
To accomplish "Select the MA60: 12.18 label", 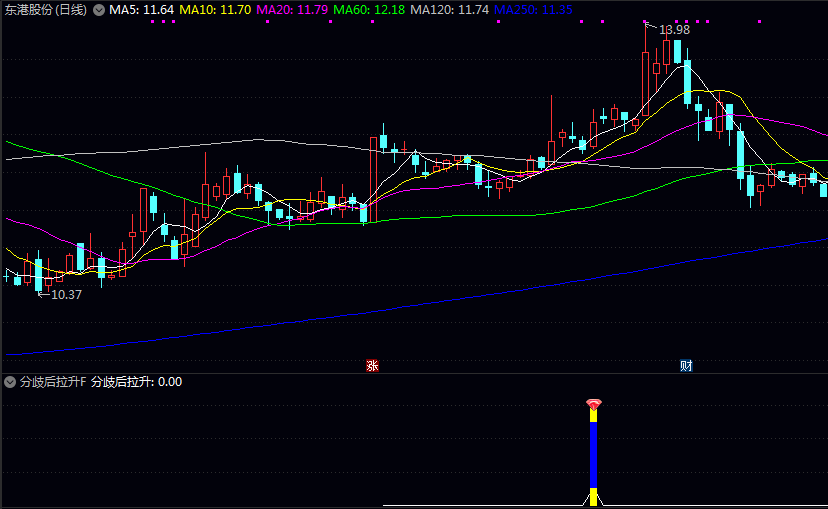I will [369, 10].
